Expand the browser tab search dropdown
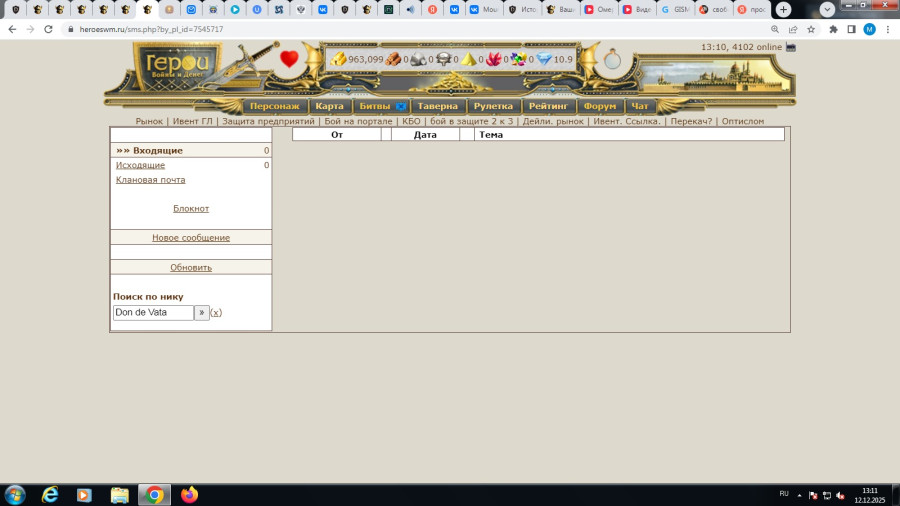Image resolution: width=900 pixels, height=506 pixels. click(x=827, y=9)
